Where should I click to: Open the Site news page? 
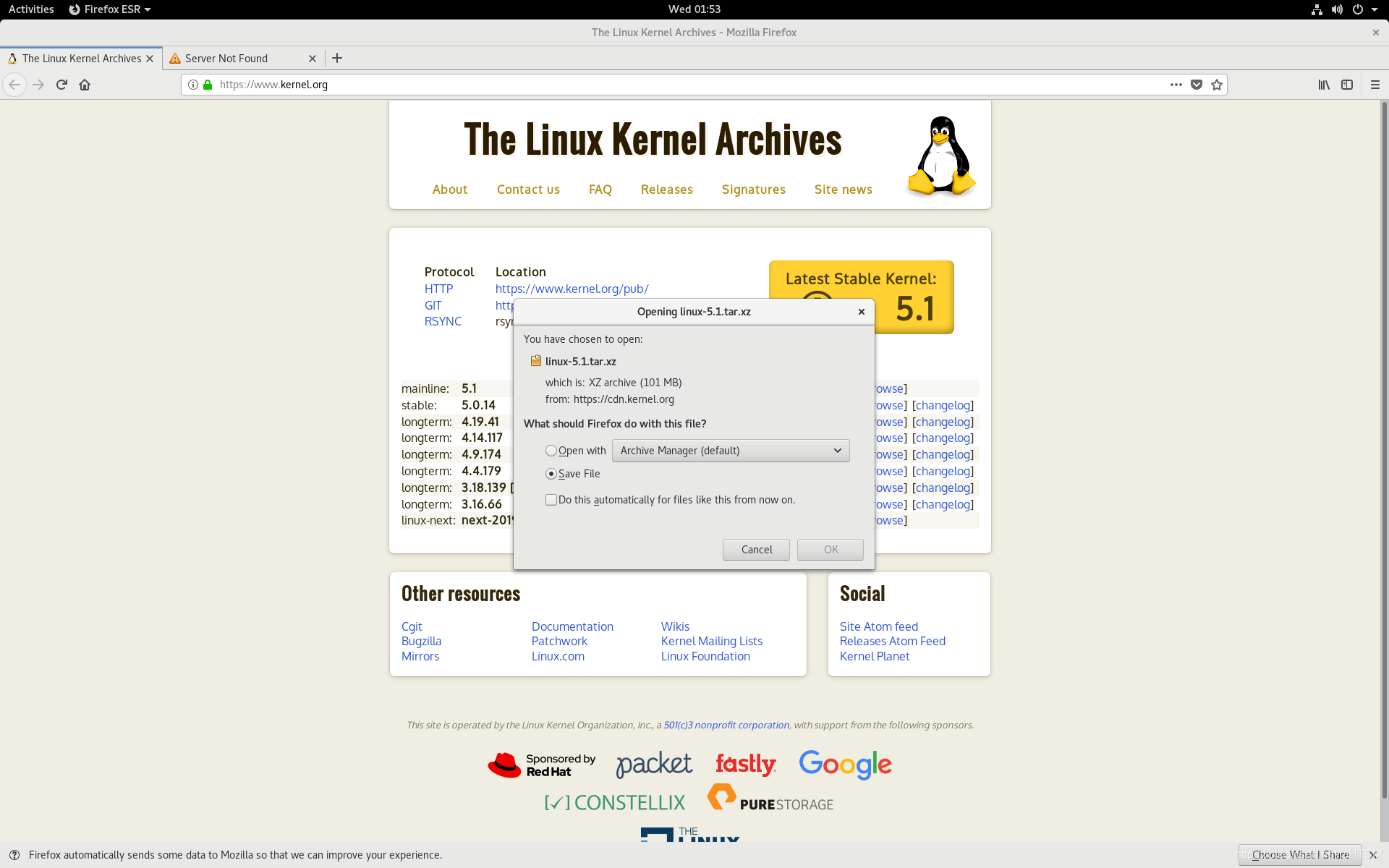point(844,190)
